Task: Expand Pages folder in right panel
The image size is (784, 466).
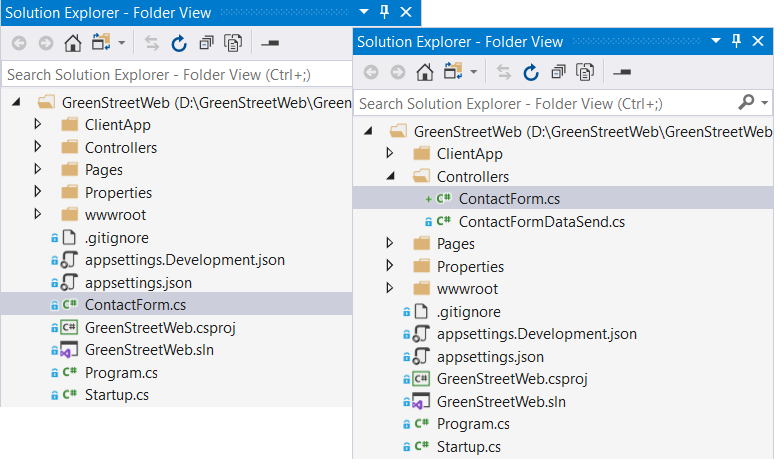Action: (390, 243)
